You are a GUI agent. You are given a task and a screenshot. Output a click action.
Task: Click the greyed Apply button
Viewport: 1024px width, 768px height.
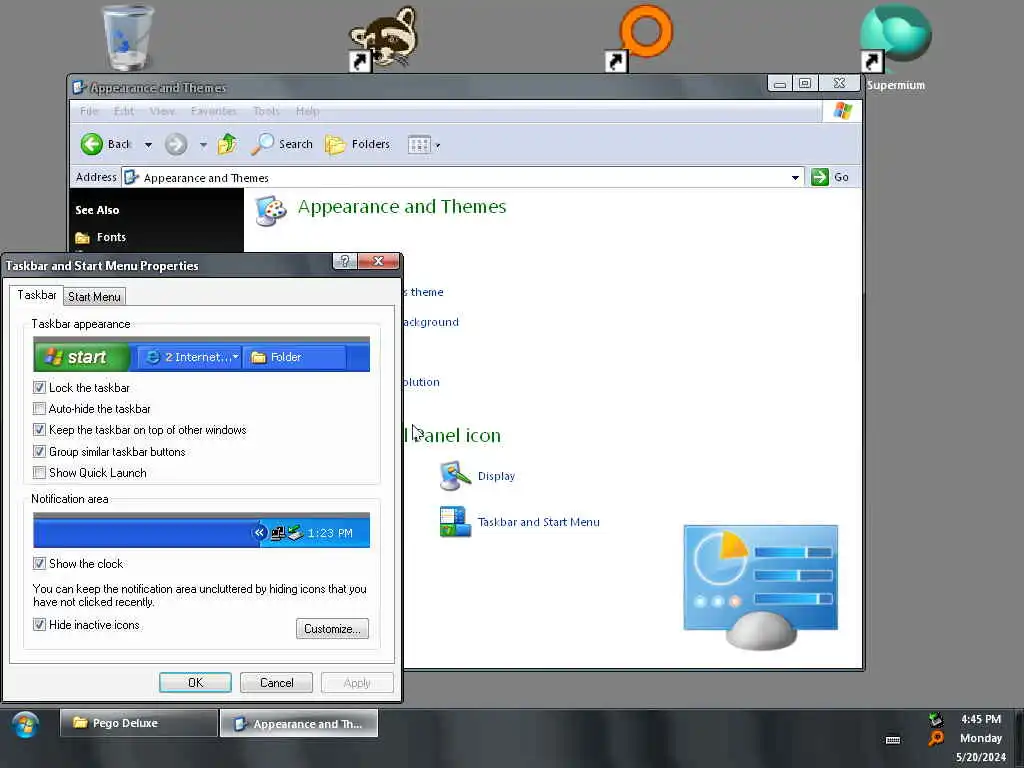pyautogui.click(x=357, y=682)
